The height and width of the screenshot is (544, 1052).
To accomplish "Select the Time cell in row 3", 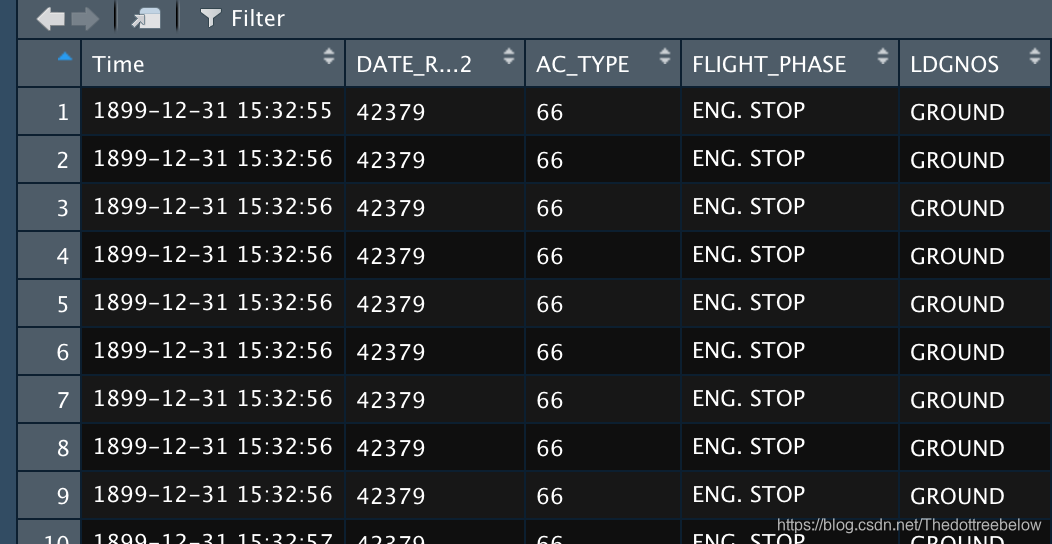I will (x=213, y=207).
